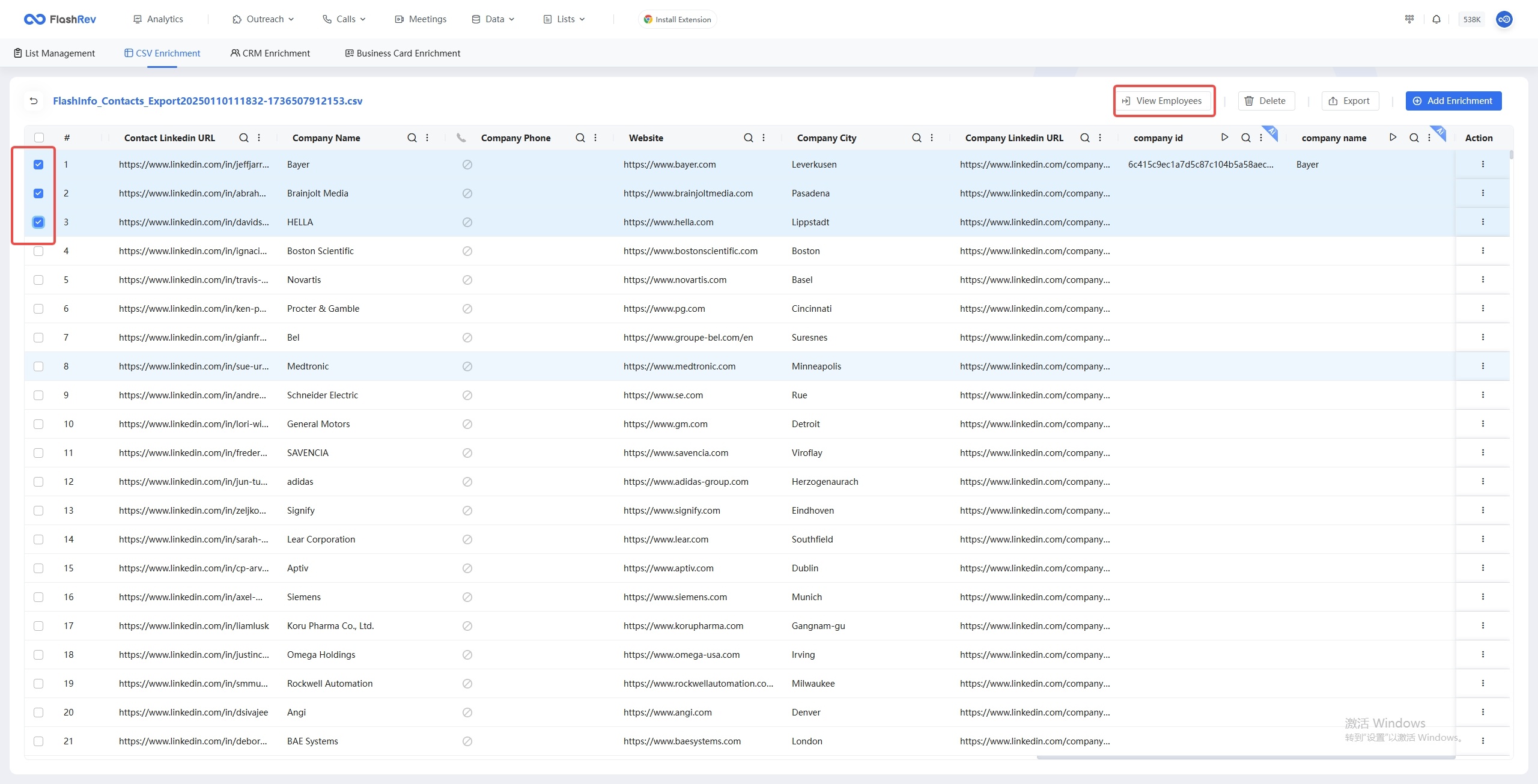Open Website column options menu
Screen dimensions: 1538x784
tap(764, 138)
